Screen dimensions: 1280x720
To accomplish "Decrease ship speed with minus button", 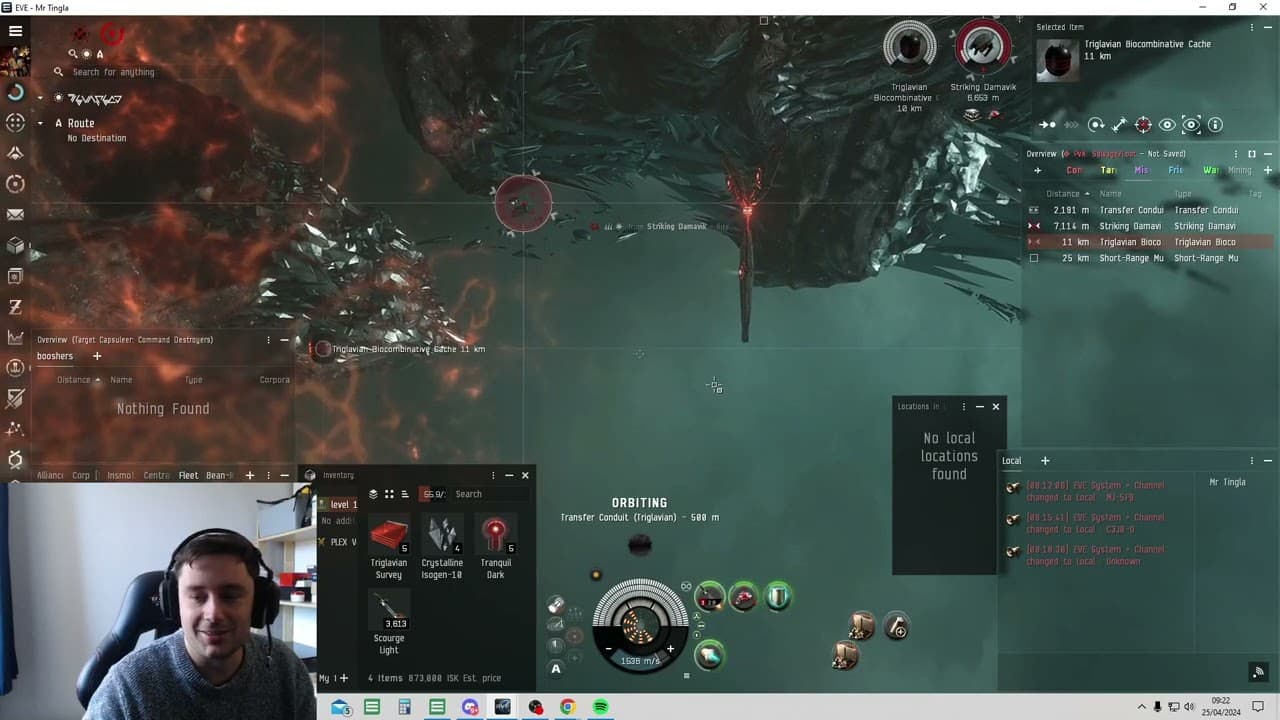I will click(608, 649).
